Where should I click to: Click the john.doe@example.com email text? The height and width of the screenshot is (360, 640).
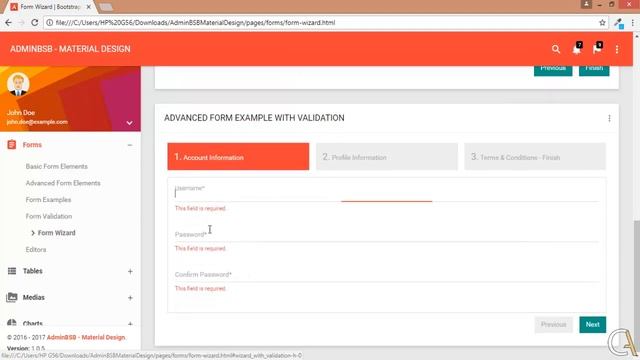click(37, 122)
